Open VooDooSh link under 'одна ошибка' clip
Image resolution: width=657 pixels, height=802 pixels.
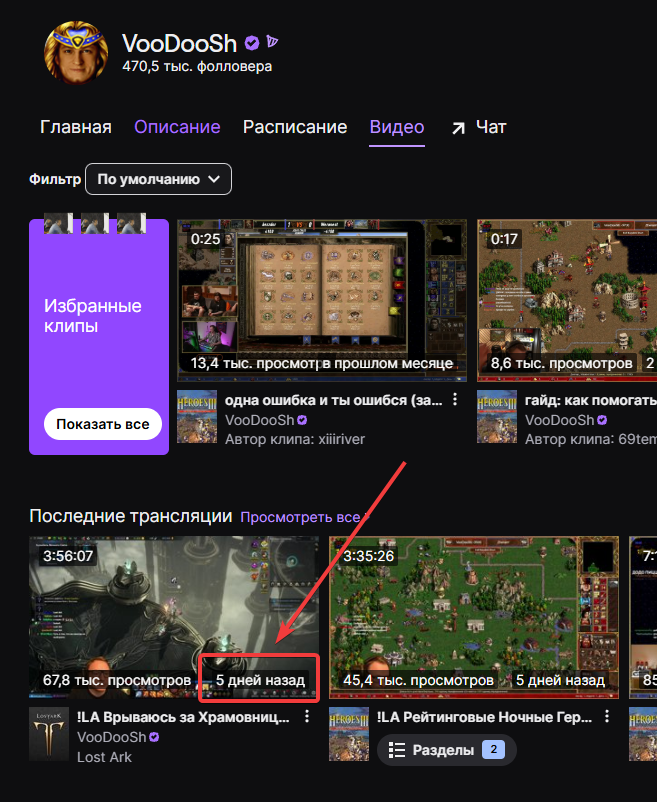coord(260,420)
